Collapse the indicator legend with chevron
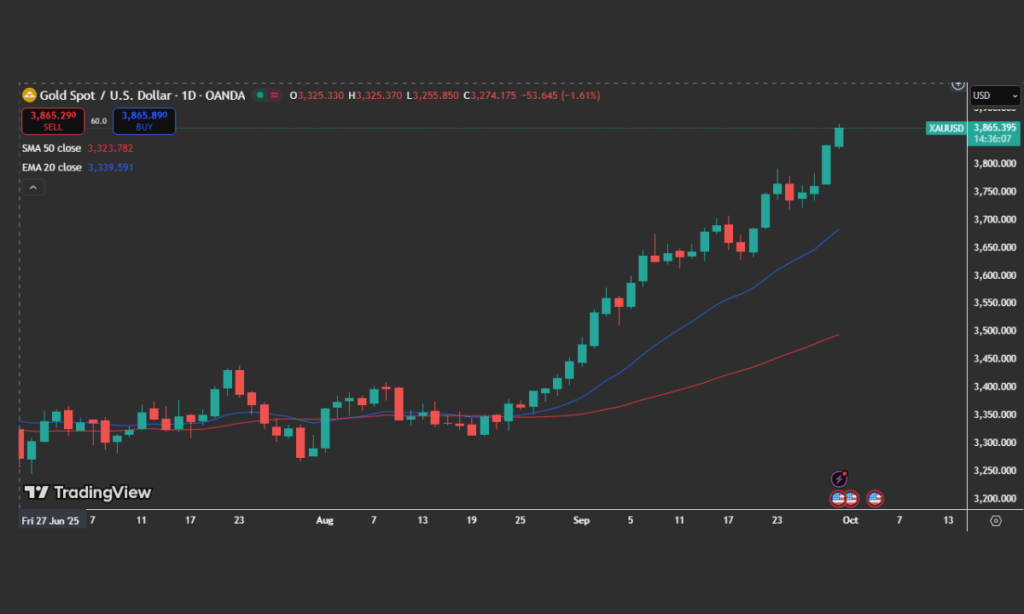Viewport: 1024px width, 614px height. pos(33,187)
